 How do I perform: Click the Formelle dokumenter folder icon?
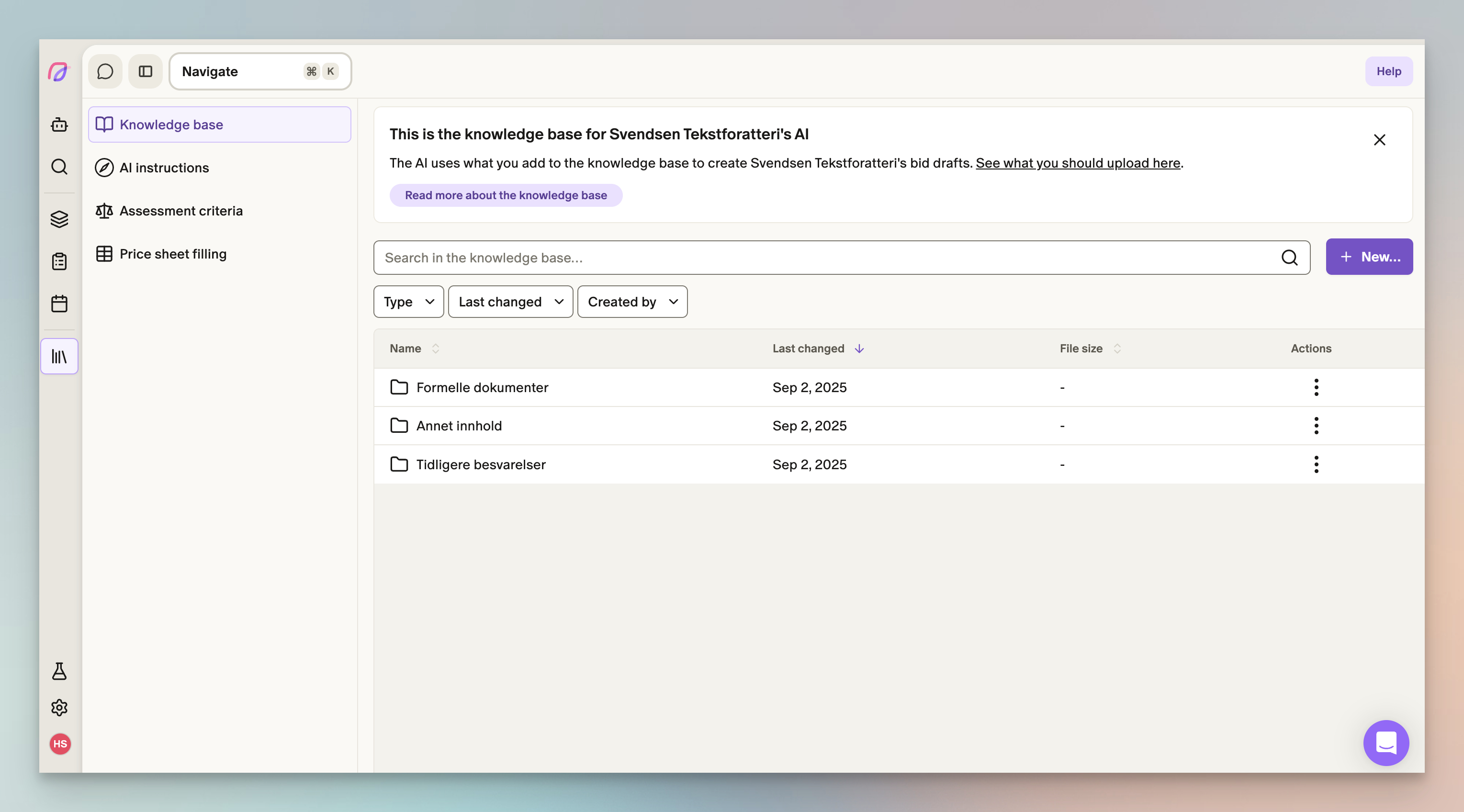(x=399, y=387)
